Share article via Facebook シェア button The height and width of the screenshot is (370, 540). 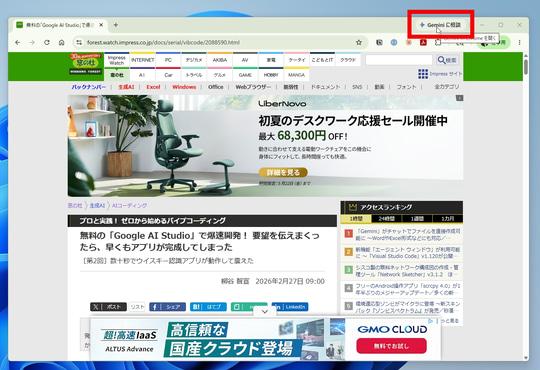[167, 307]
